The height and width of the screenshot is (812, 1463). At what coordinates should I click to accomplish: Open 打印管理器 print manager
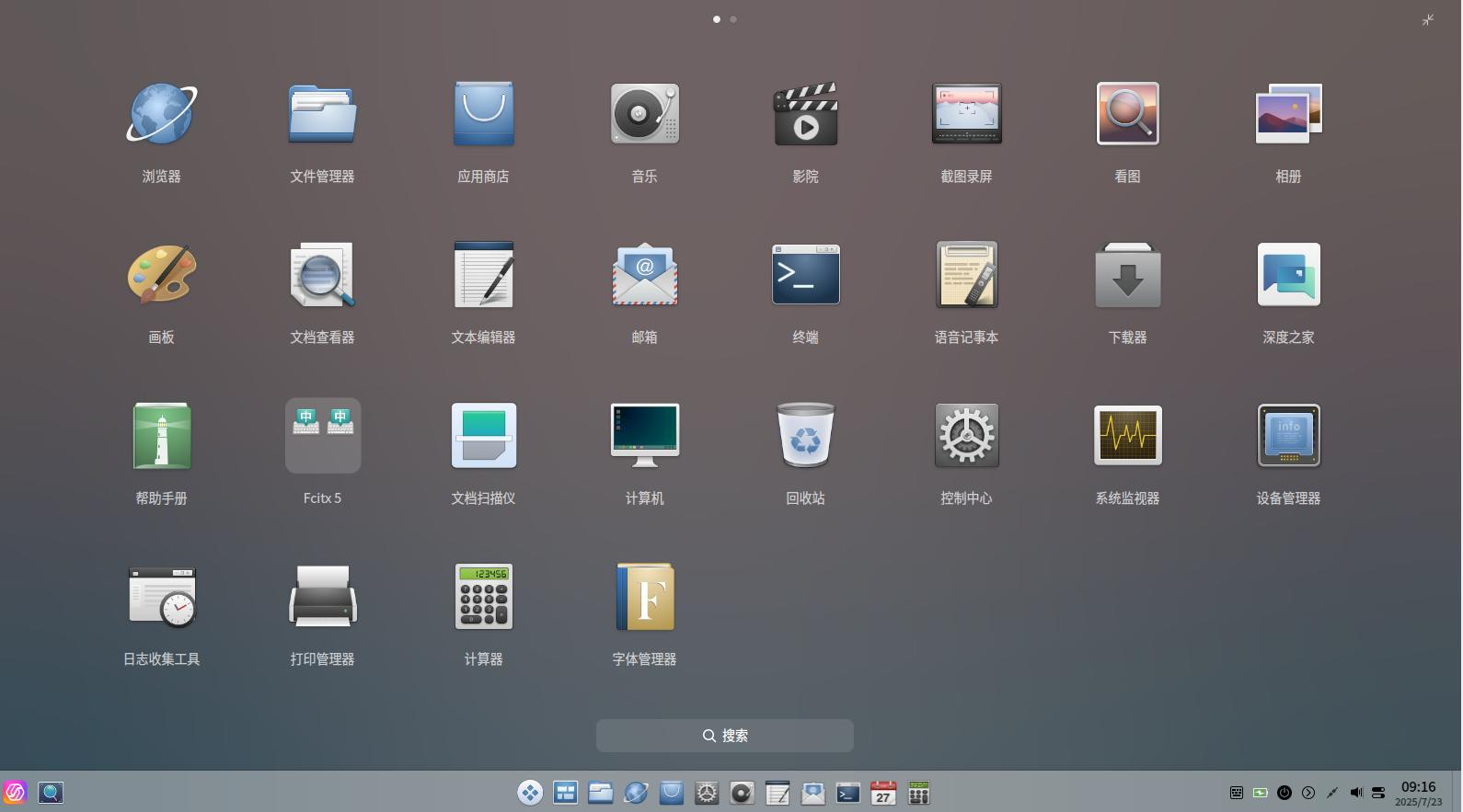point(322,597)
